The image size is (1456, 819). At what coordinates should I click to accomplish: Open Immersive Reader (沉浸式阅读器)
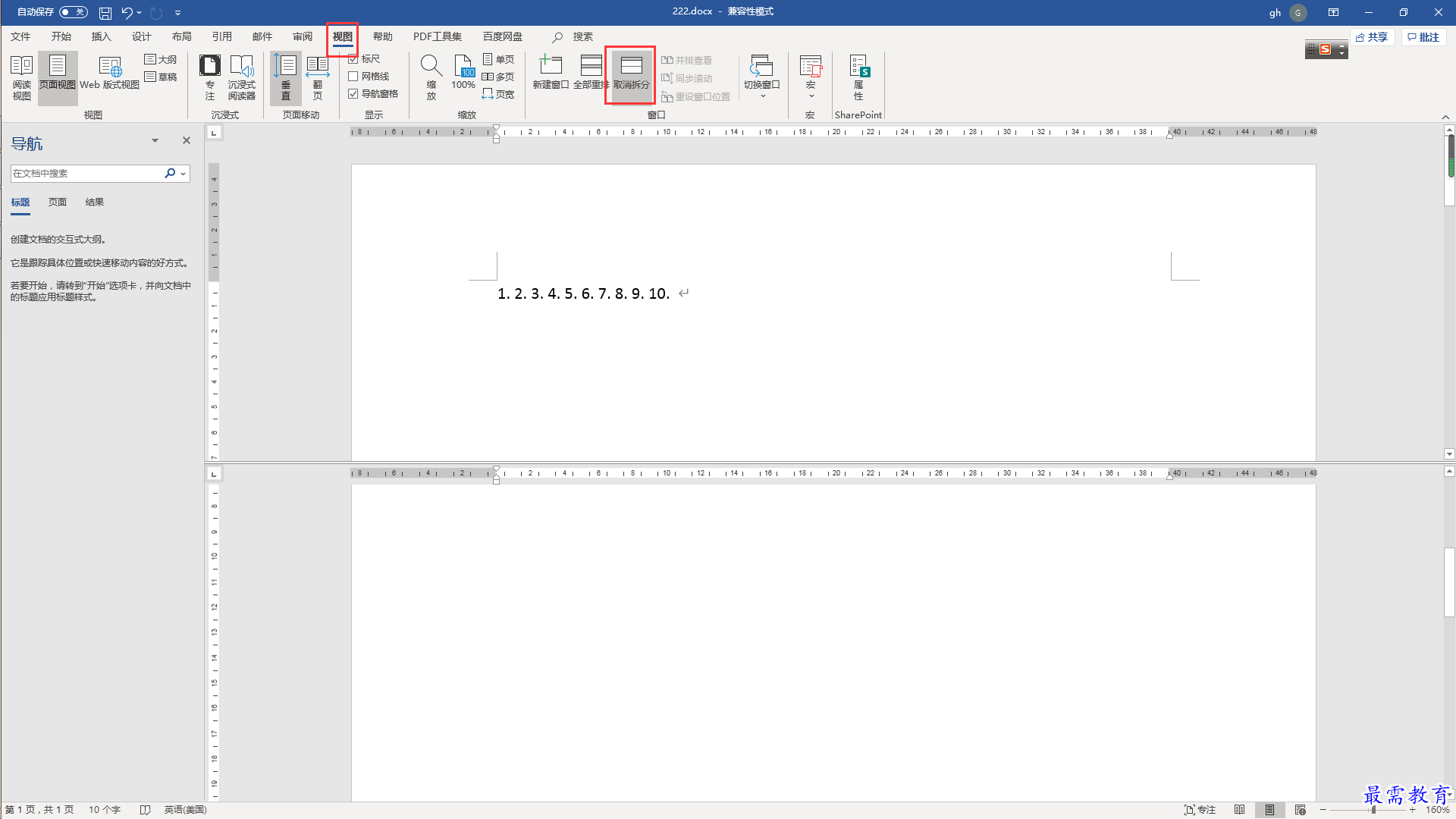[242, 77]
